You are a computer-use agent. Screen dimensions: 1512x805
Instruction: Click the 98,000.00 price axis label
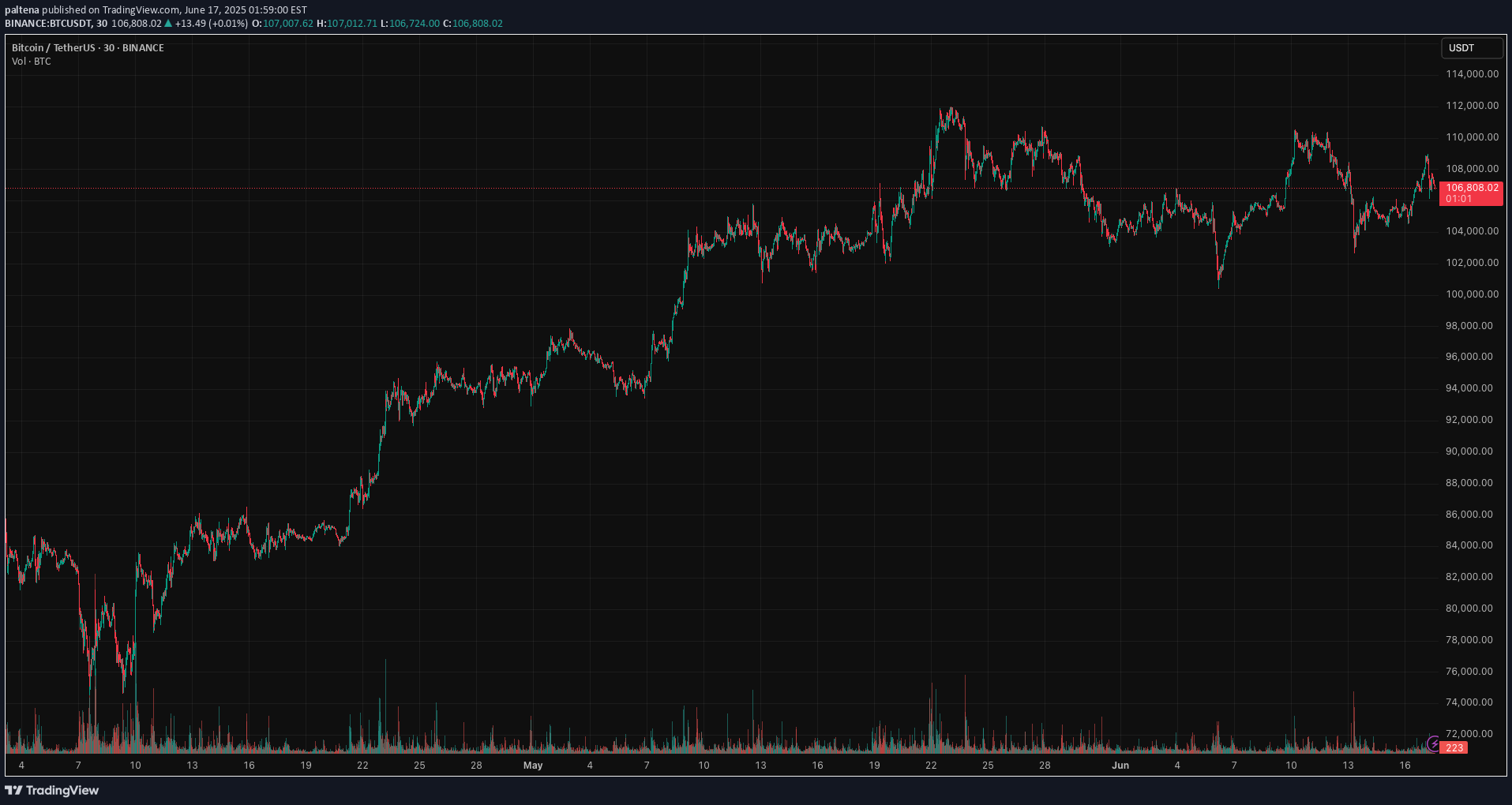tap(1469, 326)
